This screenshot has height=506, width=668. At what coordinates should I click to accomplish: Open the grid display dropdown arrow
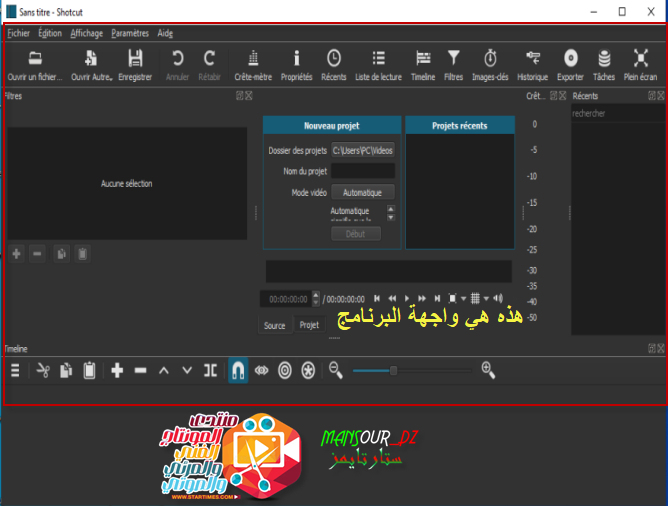(x=486, y=299)
